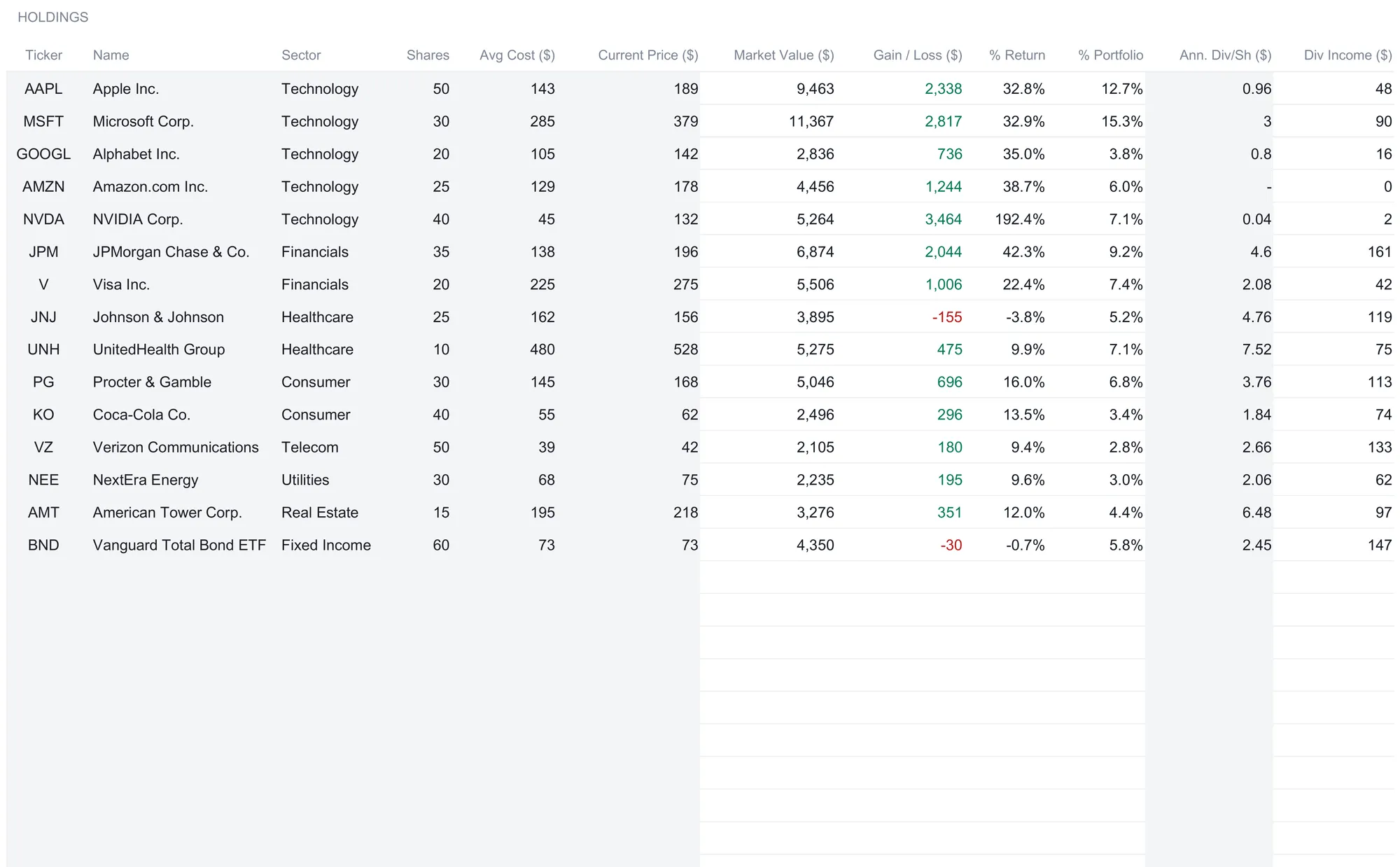Click the Gain / Loss ($) column header
Viewport: 1400px width, 867px height.
coord(918,55)
